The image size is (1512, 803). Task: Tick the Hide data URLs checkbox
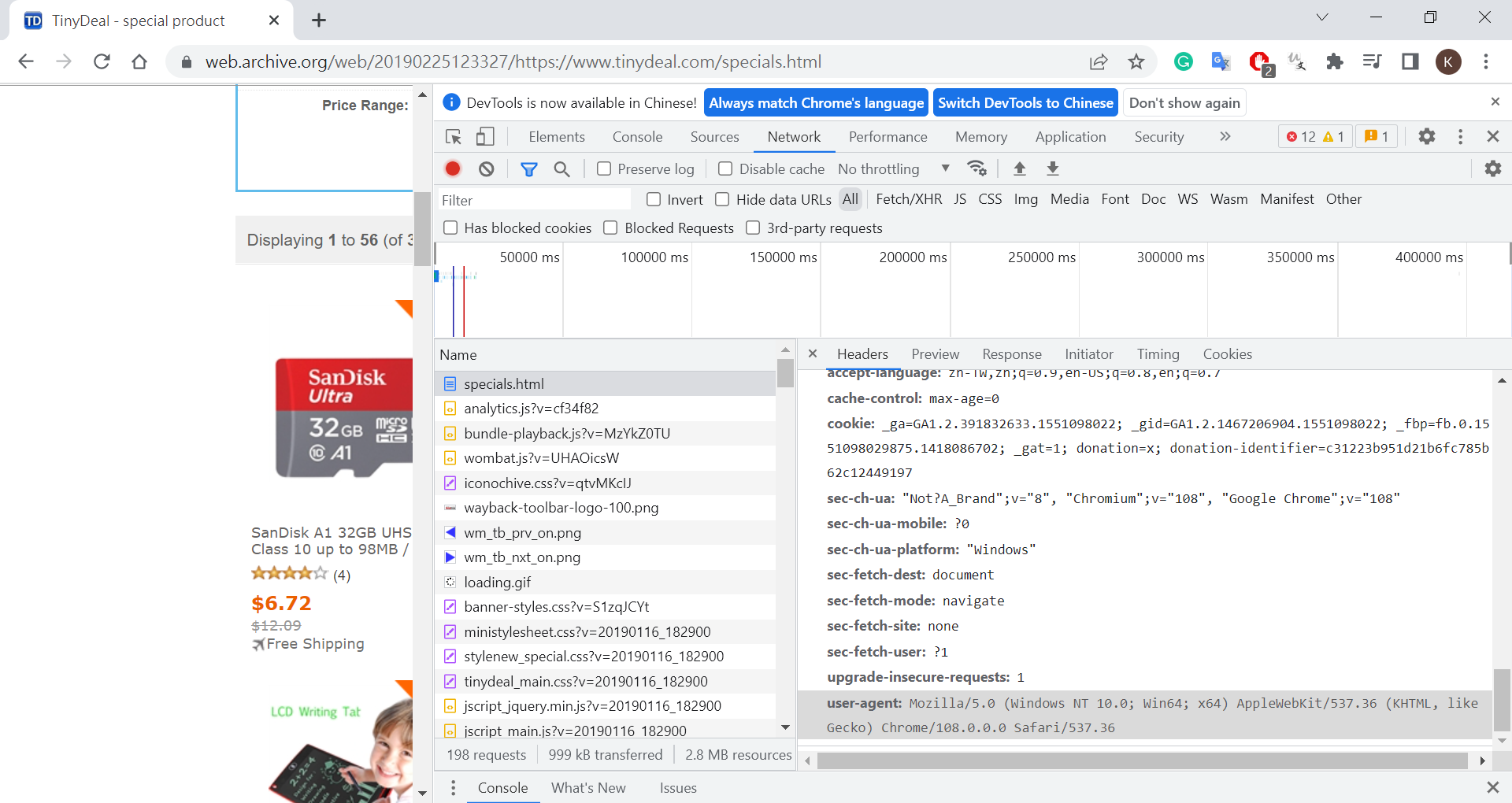click(x=722, y=199)
